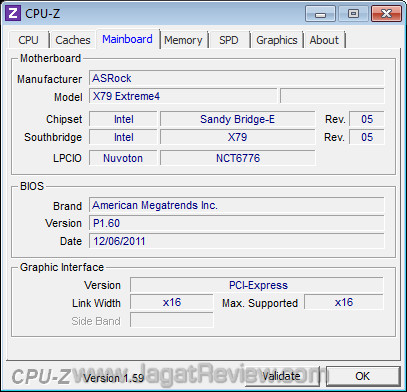Switch to the CPU tab

click(x=29, y=40)
